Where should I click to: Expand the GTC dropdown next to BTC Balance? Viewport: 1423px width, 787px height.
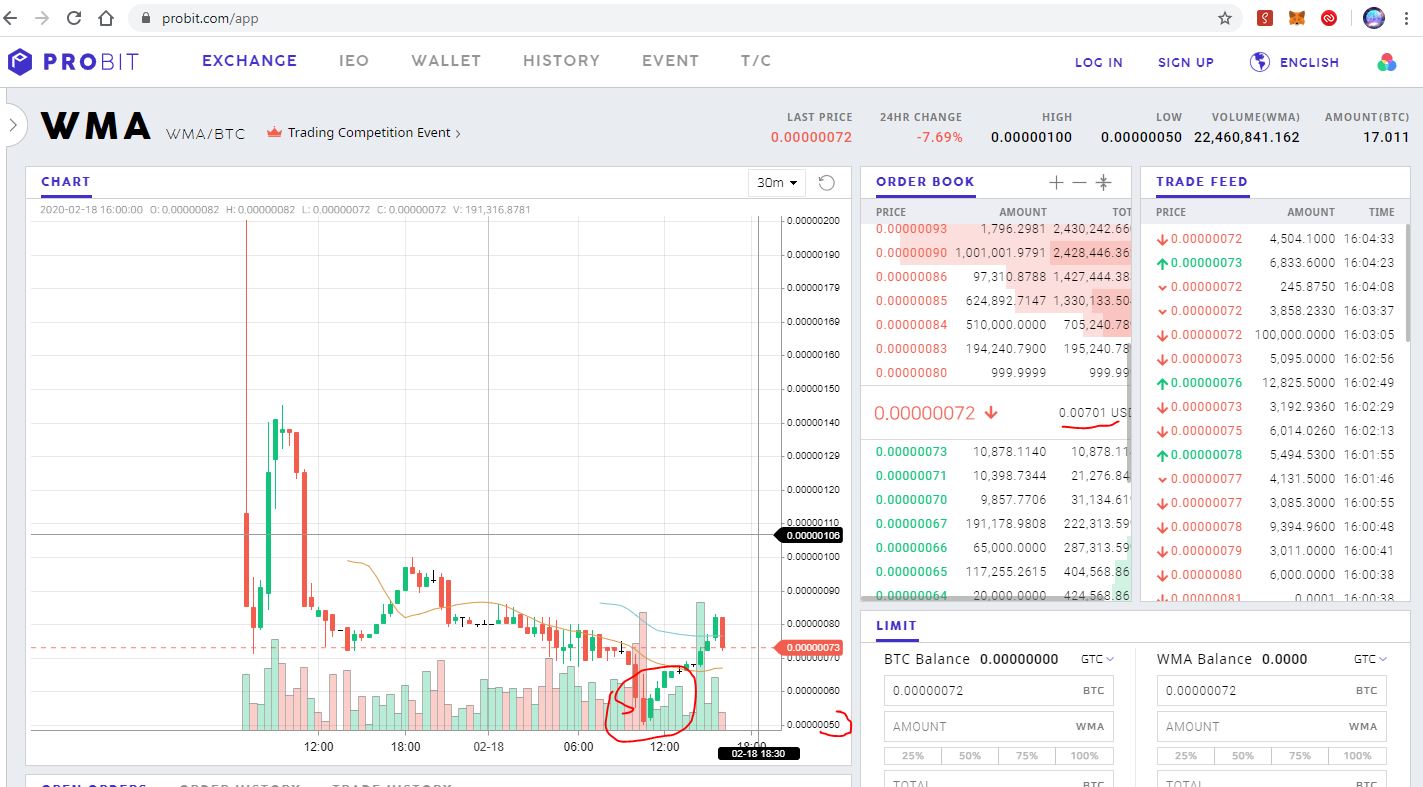click(x=1097, y=658)
